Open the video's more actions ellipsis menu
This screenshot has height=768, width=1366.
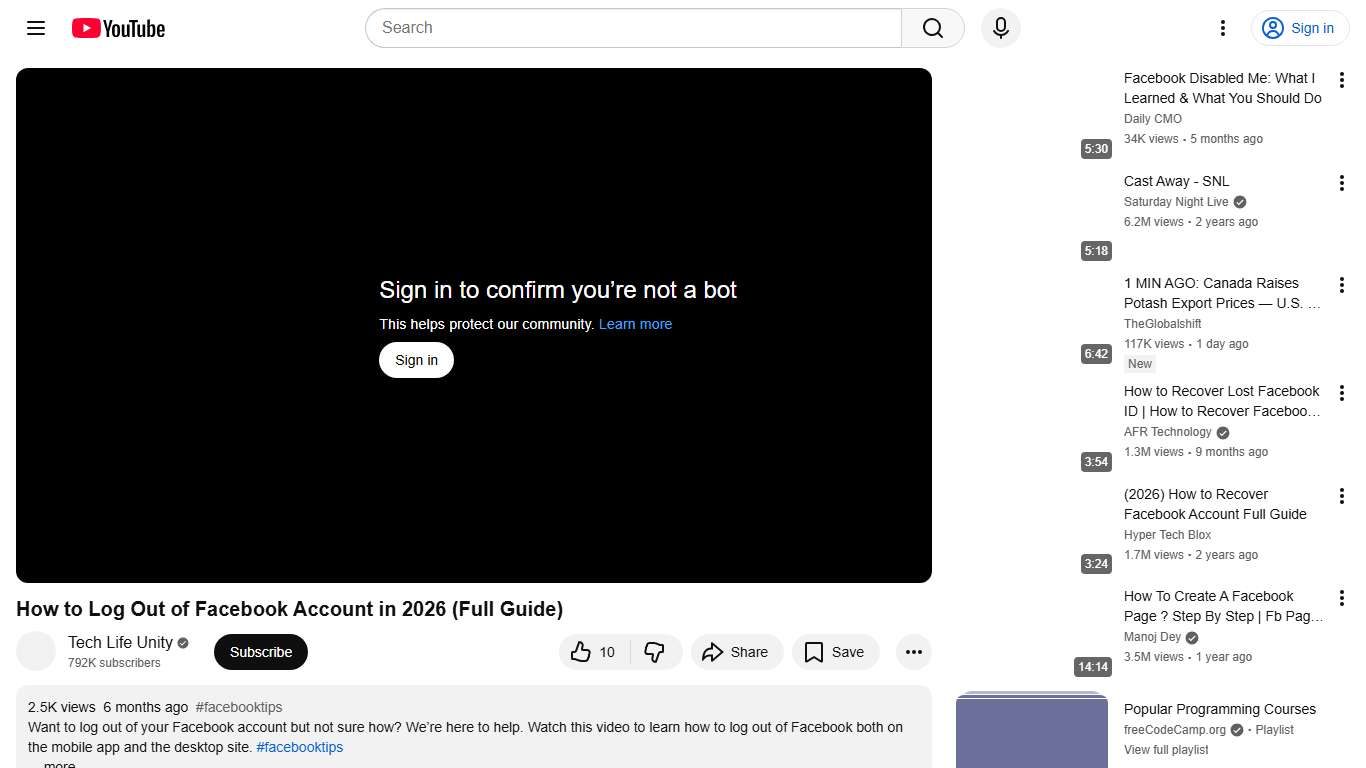point(913,651)
